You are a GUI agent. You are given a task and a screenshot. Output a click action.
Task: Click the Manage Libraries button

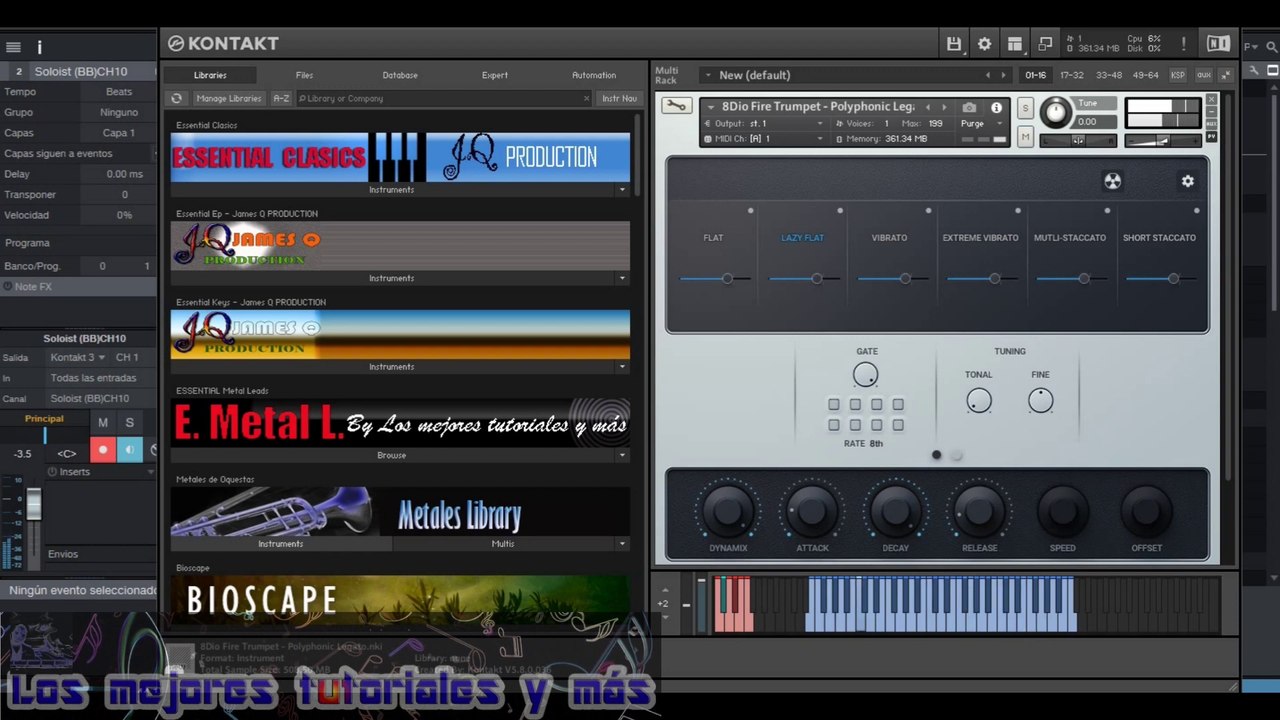click(229, 98)
